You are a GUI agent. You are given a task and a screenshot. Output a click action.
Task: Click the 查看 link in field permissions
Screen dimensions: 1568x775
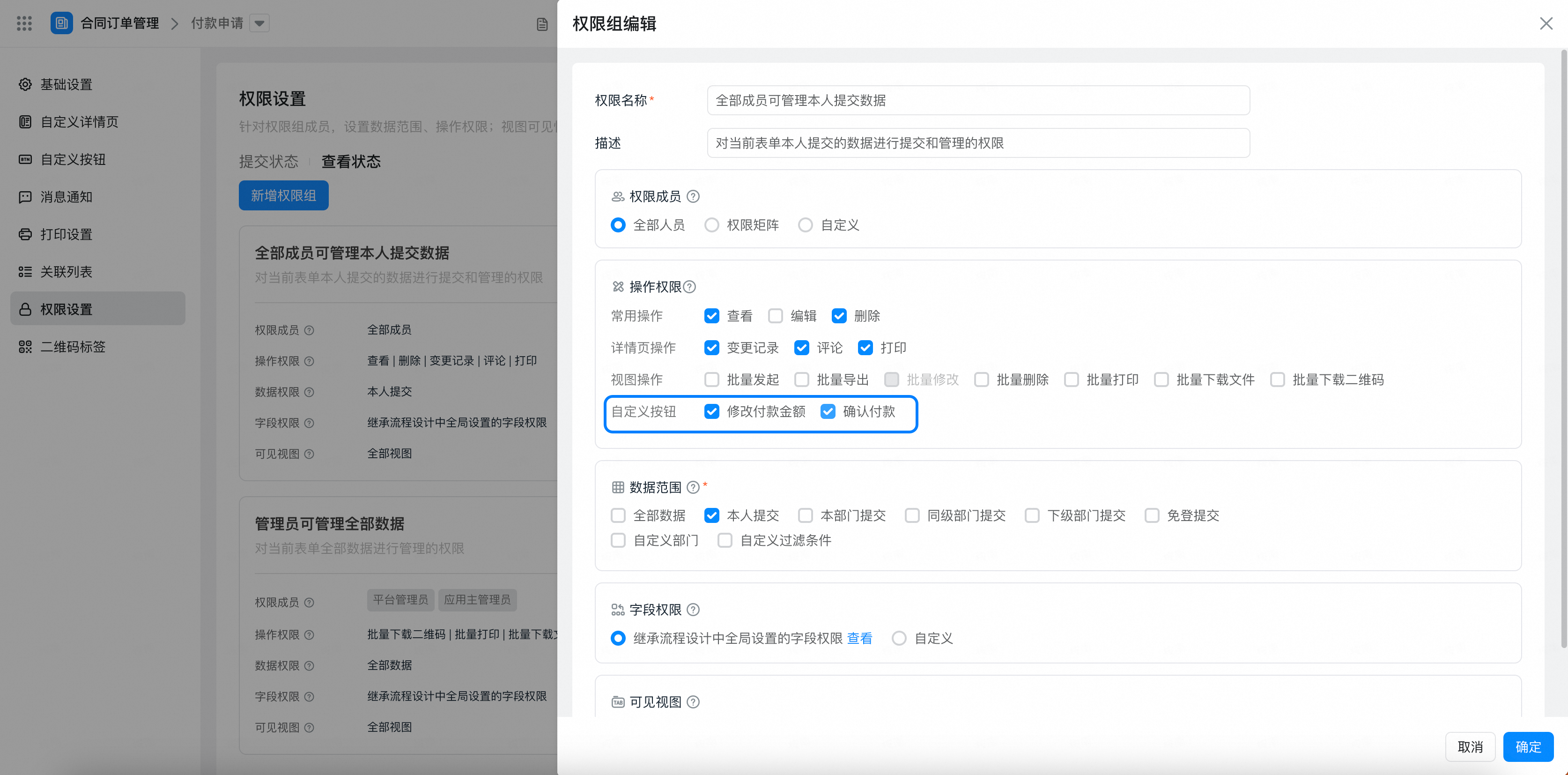click(859, 638)
